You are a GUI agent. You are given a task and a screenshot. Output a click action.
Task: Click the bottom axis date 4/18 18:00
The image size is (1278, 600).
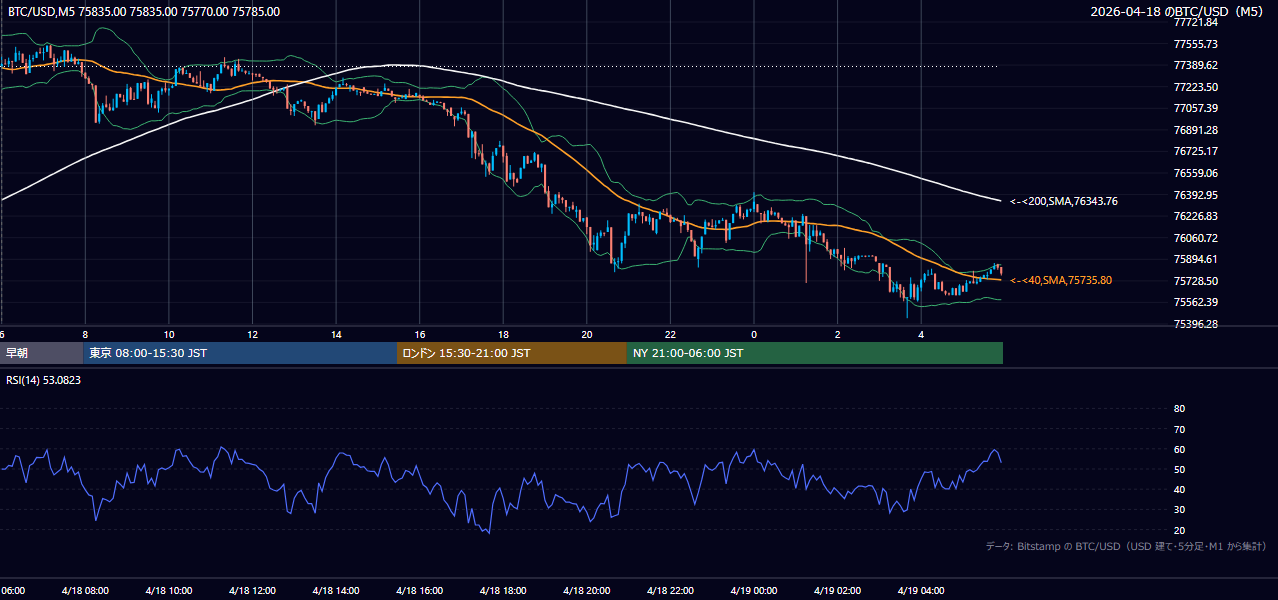tap(503, 591)
